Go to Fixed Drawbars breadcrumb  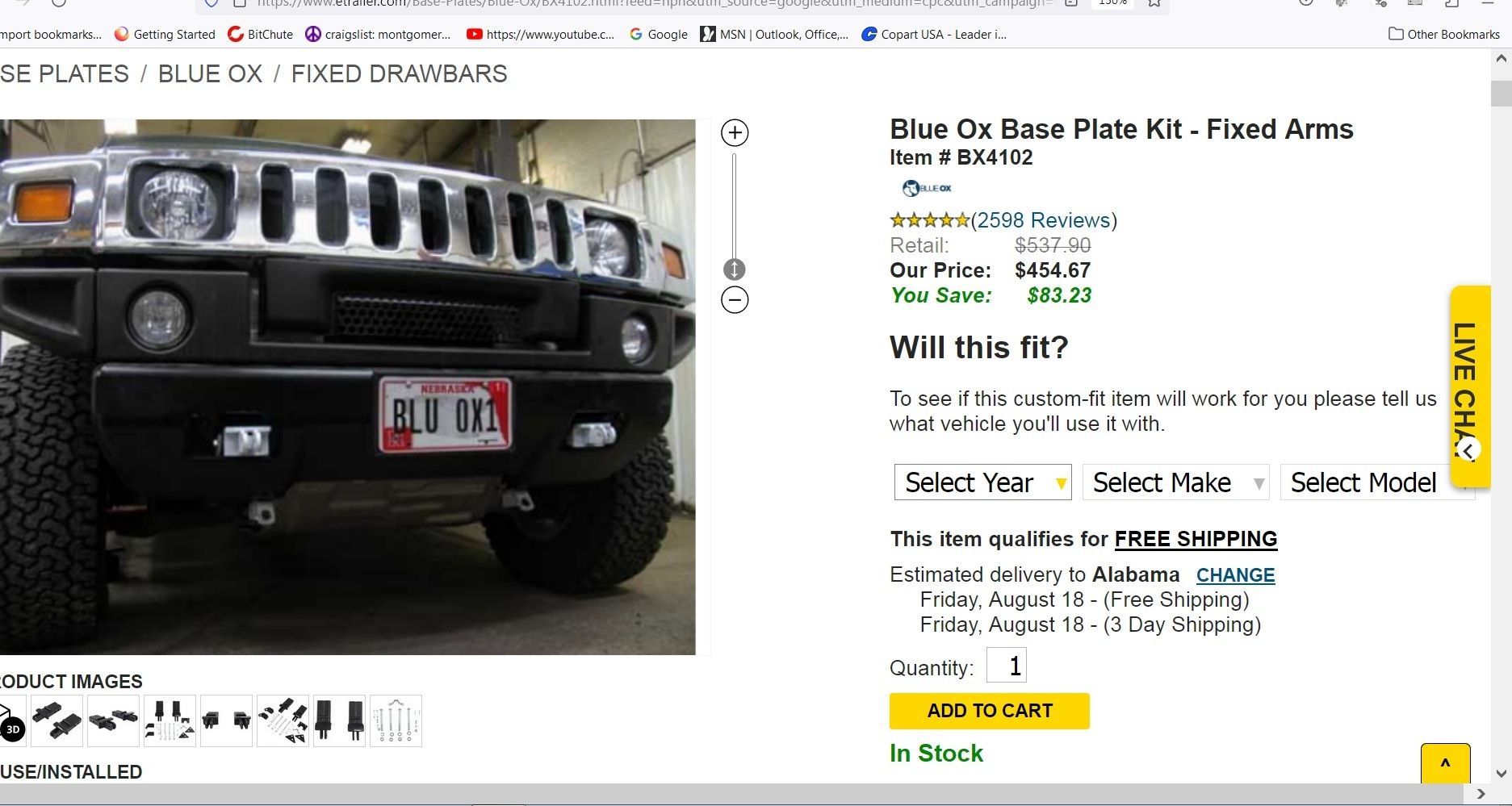click(x=399, y=73)
